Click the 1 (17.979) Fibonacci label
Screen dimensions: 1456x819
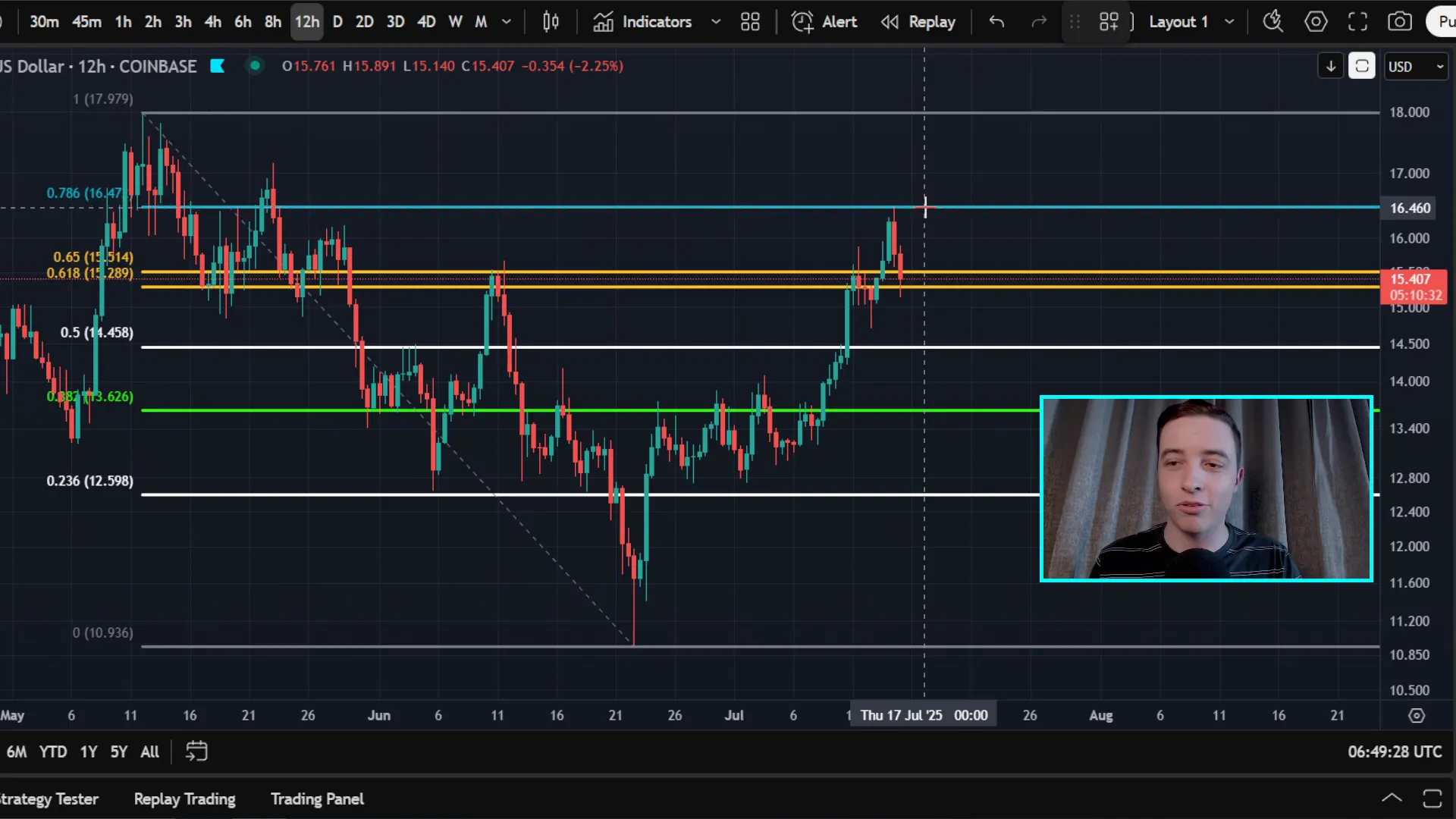[102, 99]
